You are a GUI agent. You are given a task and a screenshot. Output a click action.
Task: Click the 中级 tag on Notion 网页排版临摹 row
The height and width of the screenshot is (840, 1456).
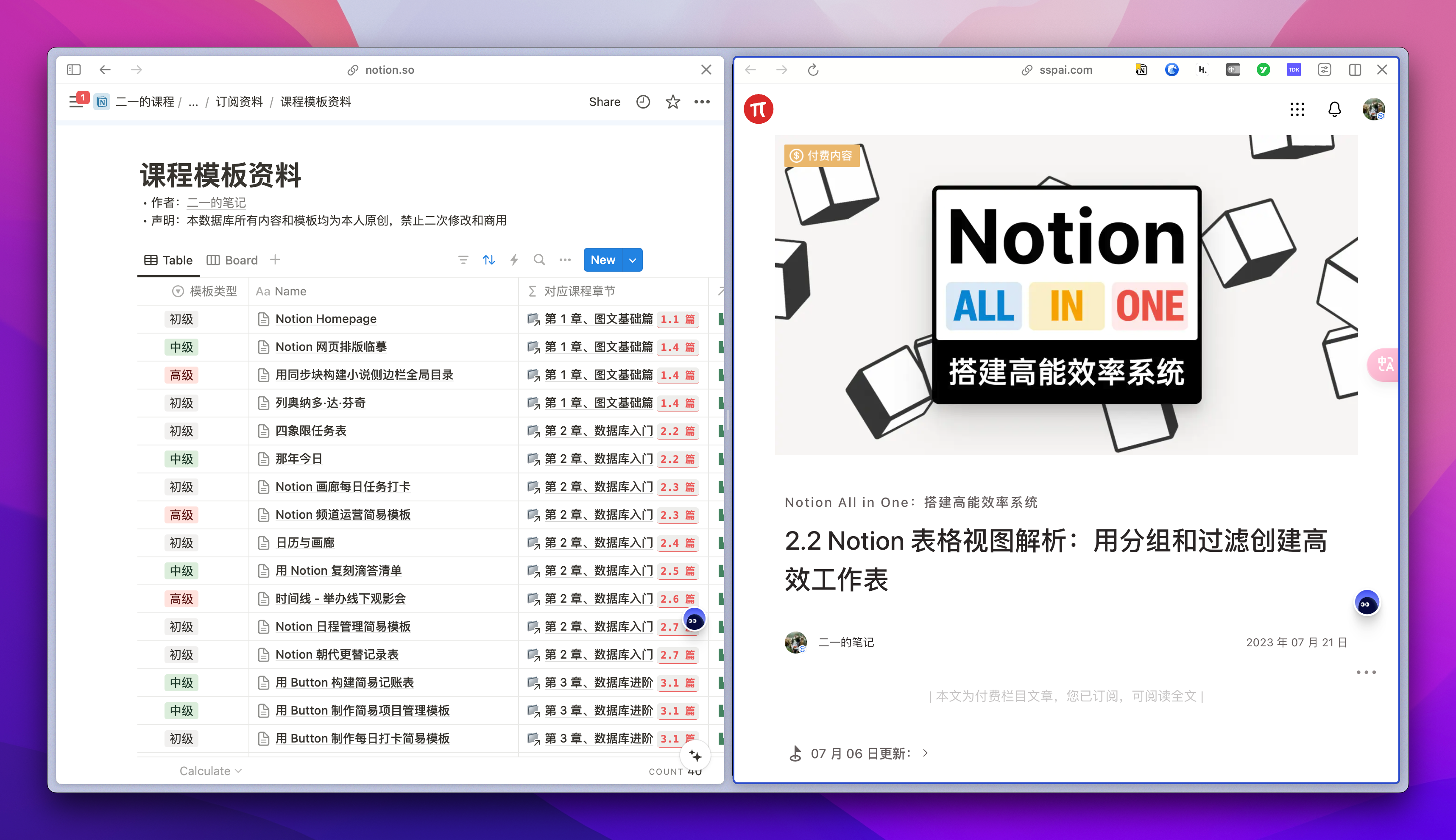coord(181,347)
